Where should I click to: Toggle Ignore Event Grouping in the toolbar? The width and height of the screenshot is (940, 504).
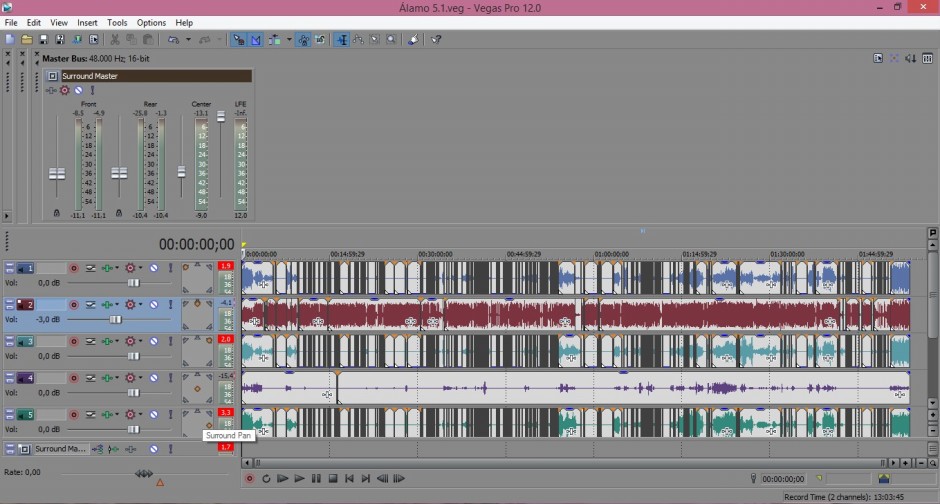[x=320, y=40]
